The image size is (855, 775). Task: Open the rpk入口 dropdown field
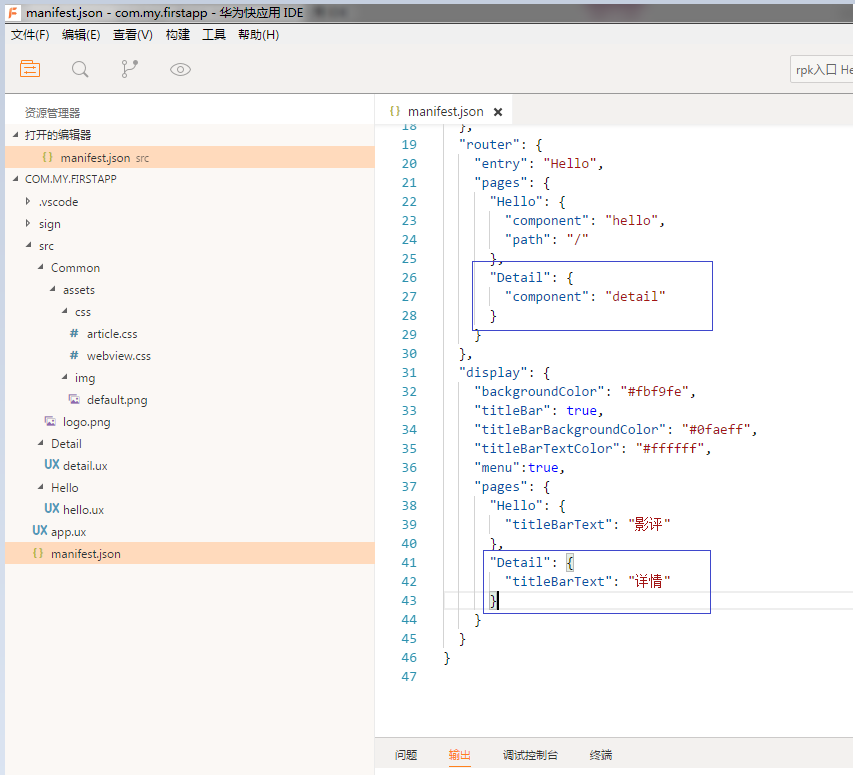[x=822, y=70]
